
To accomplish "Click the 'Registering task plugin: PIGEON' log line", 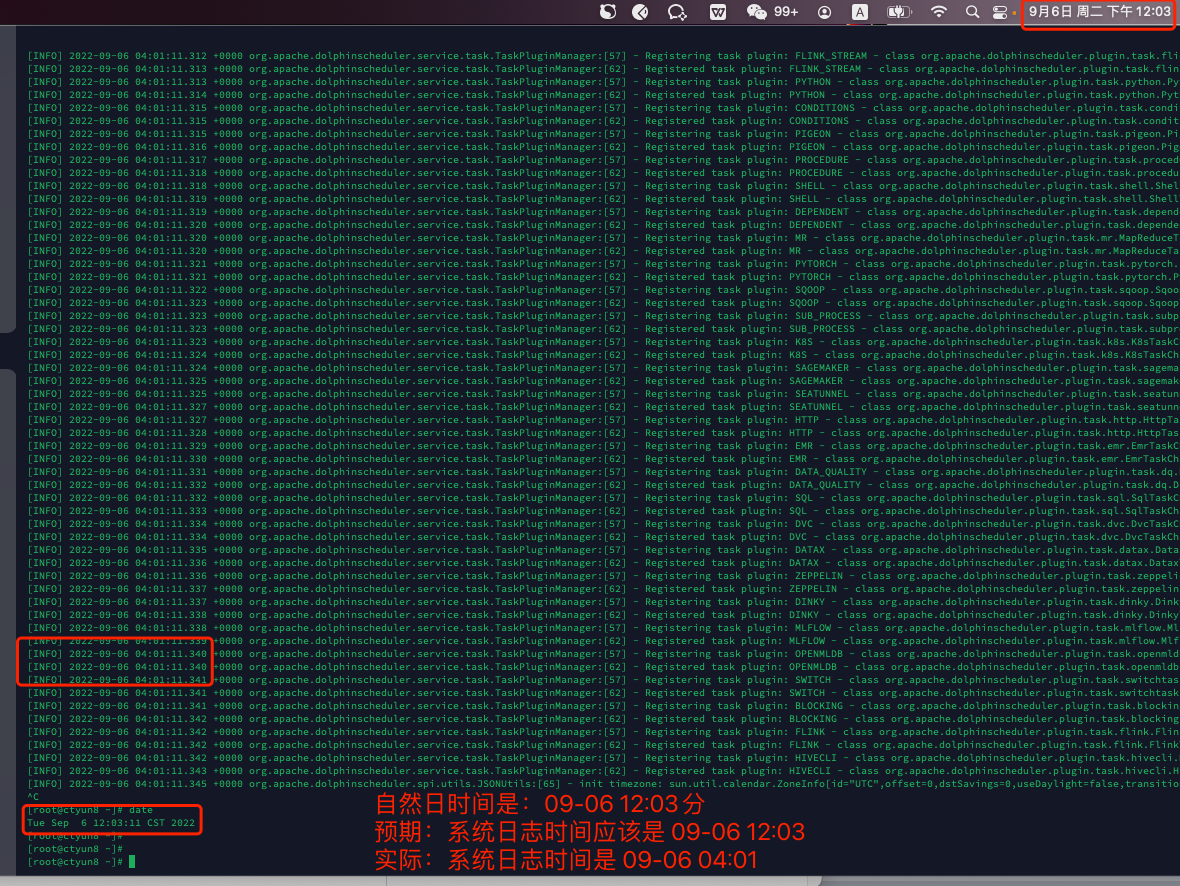I will pos(604,134).
